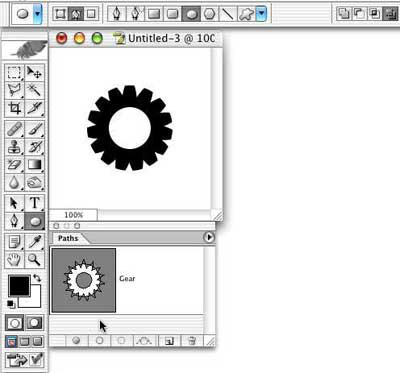This screenshot has width=400, height=373.
Task: Select Line shape in options bar
Action: pyautogui.click(x=227, y=14)
